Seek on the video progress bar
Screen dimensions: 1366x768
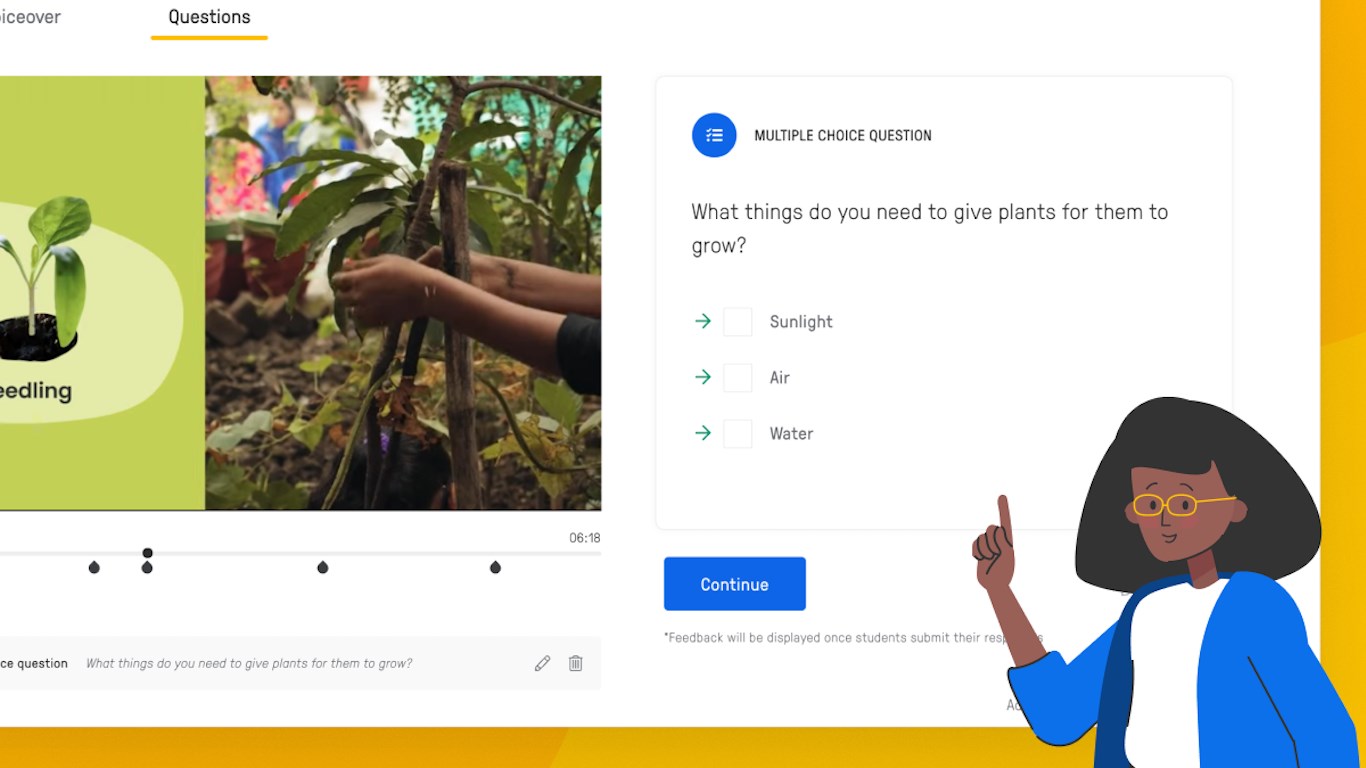pos(300,553)
